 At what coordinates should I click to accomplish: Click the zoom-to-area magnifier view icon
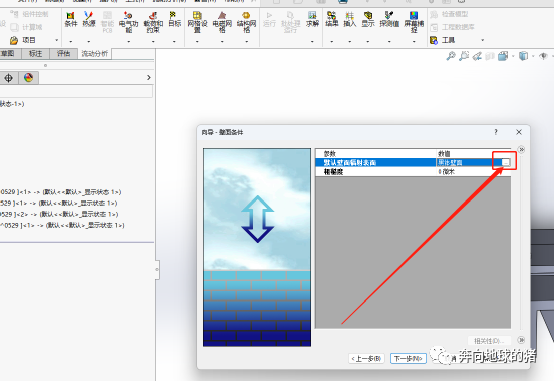tap(464, 56)
